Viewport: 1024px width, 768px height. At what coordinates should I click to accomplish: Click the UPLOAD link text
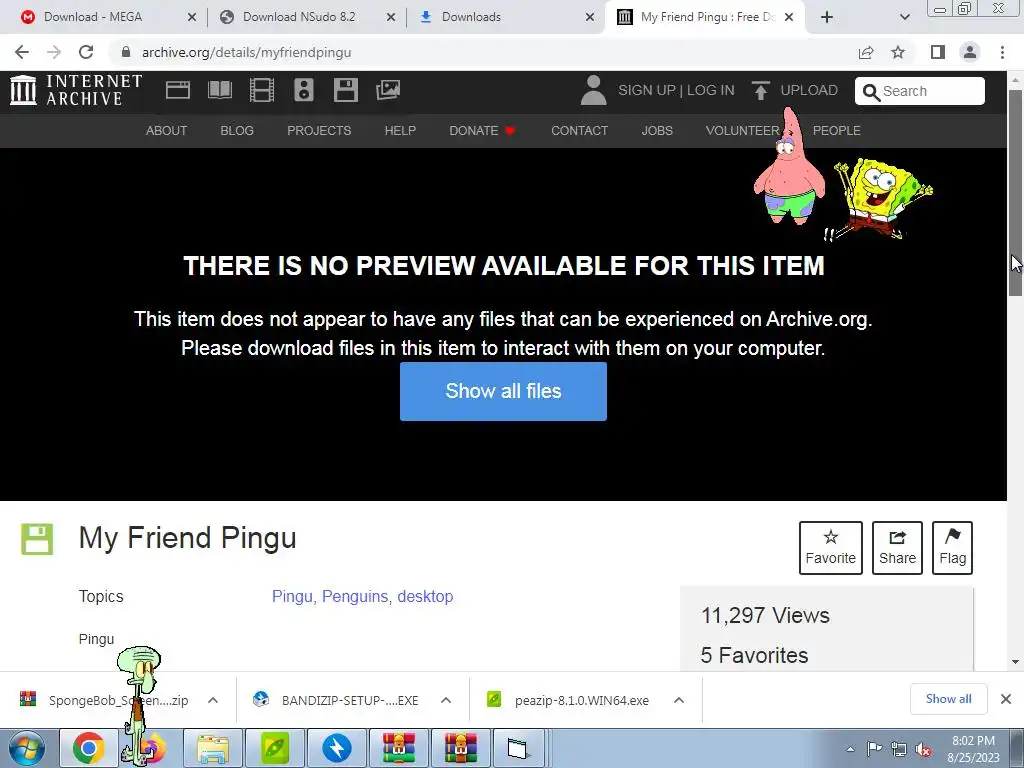pos(809,90)
